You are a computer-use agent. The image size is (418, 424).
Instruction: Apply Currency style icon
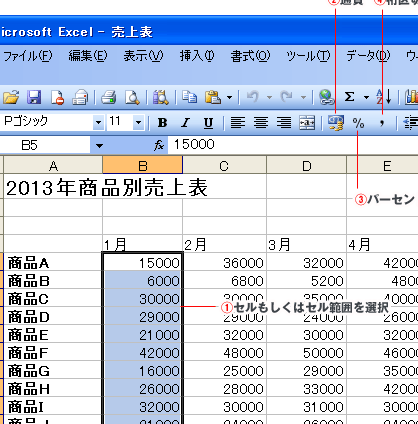coord(336,123)
